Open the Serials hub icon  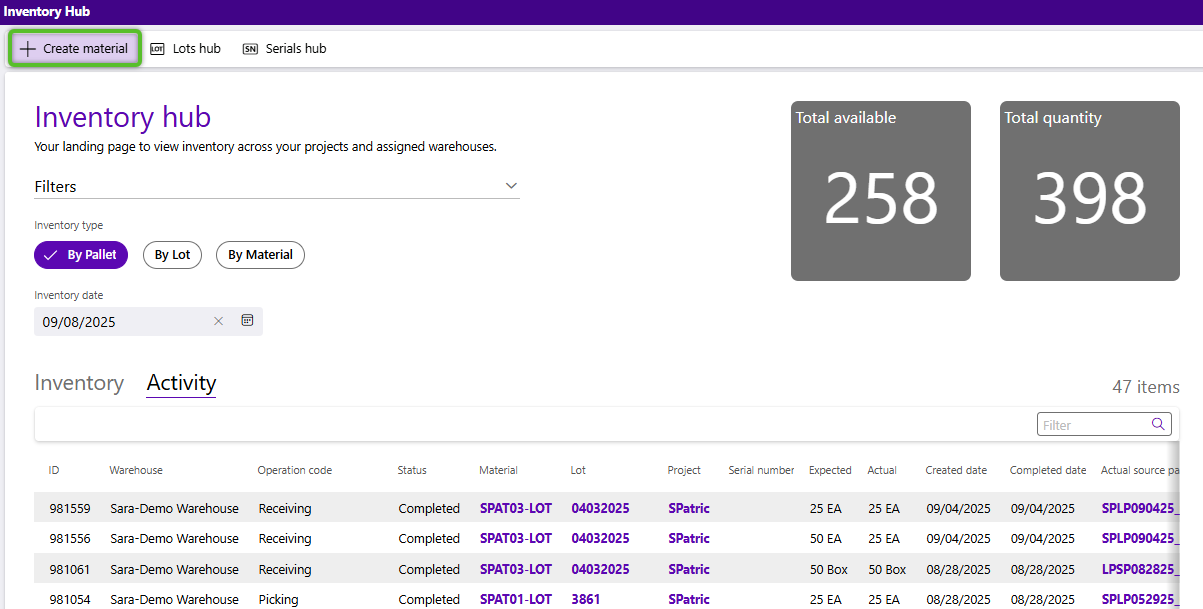pos(250,48)
